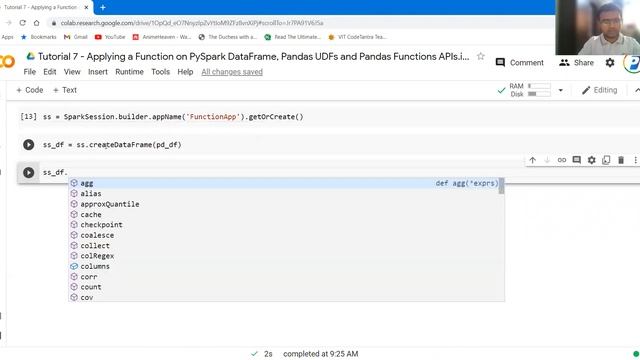640x360 pixels.
Task: Open VIT CodeTantra bookmark
Action: point(357,37)
